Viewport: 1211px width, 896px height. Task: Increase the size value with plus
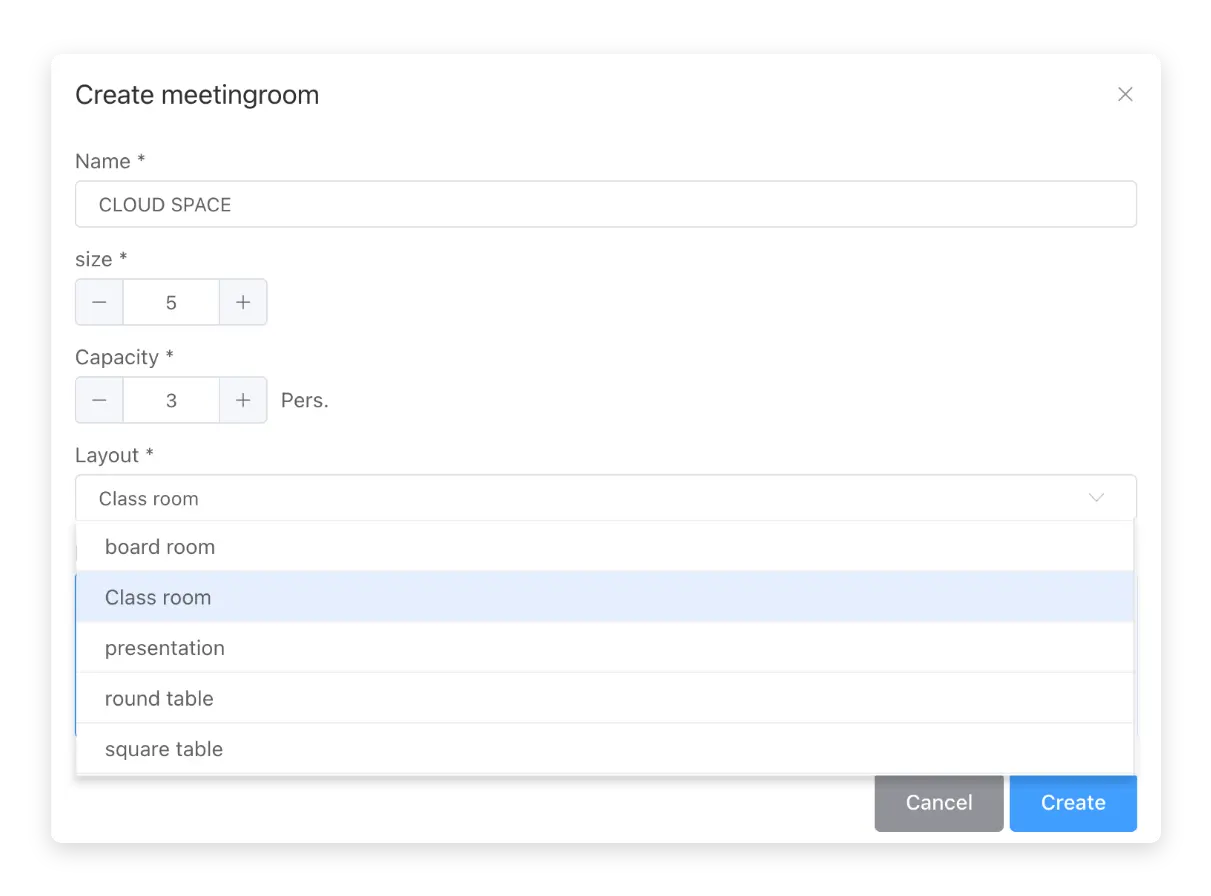[x=243, y=302]
